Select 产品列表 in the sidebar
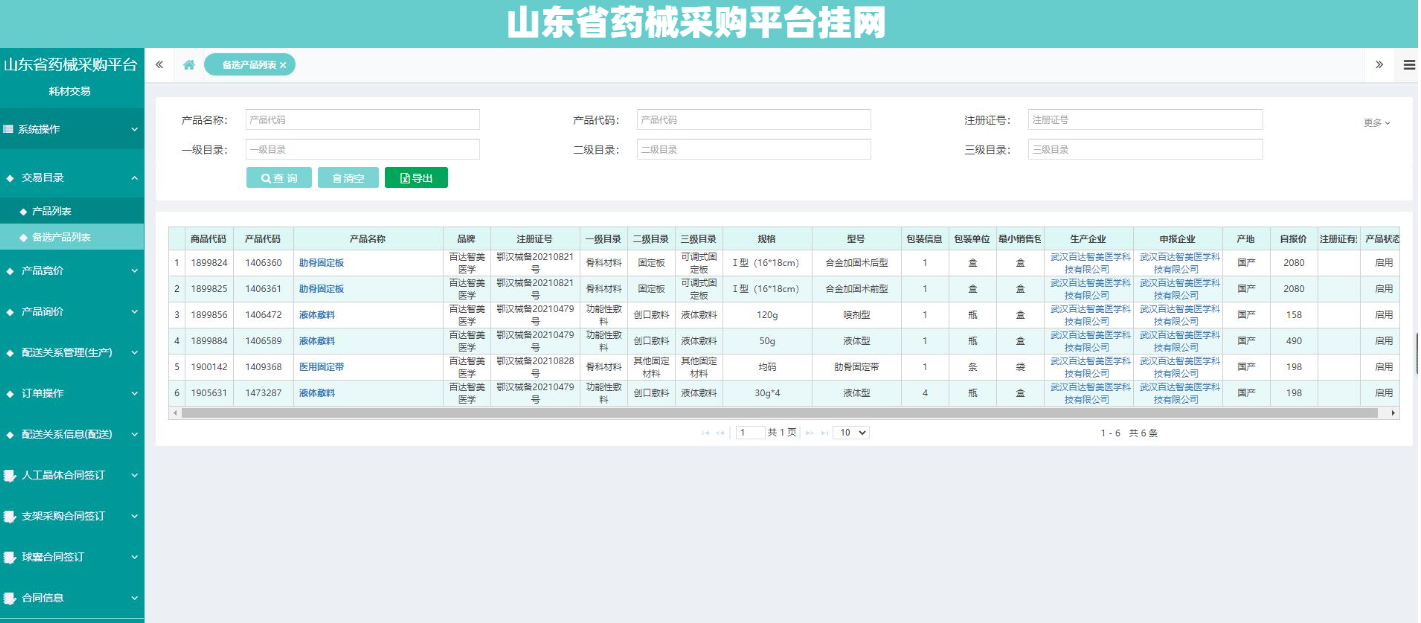The width and height of the screenshot is (1421, 623). point(52,211)
